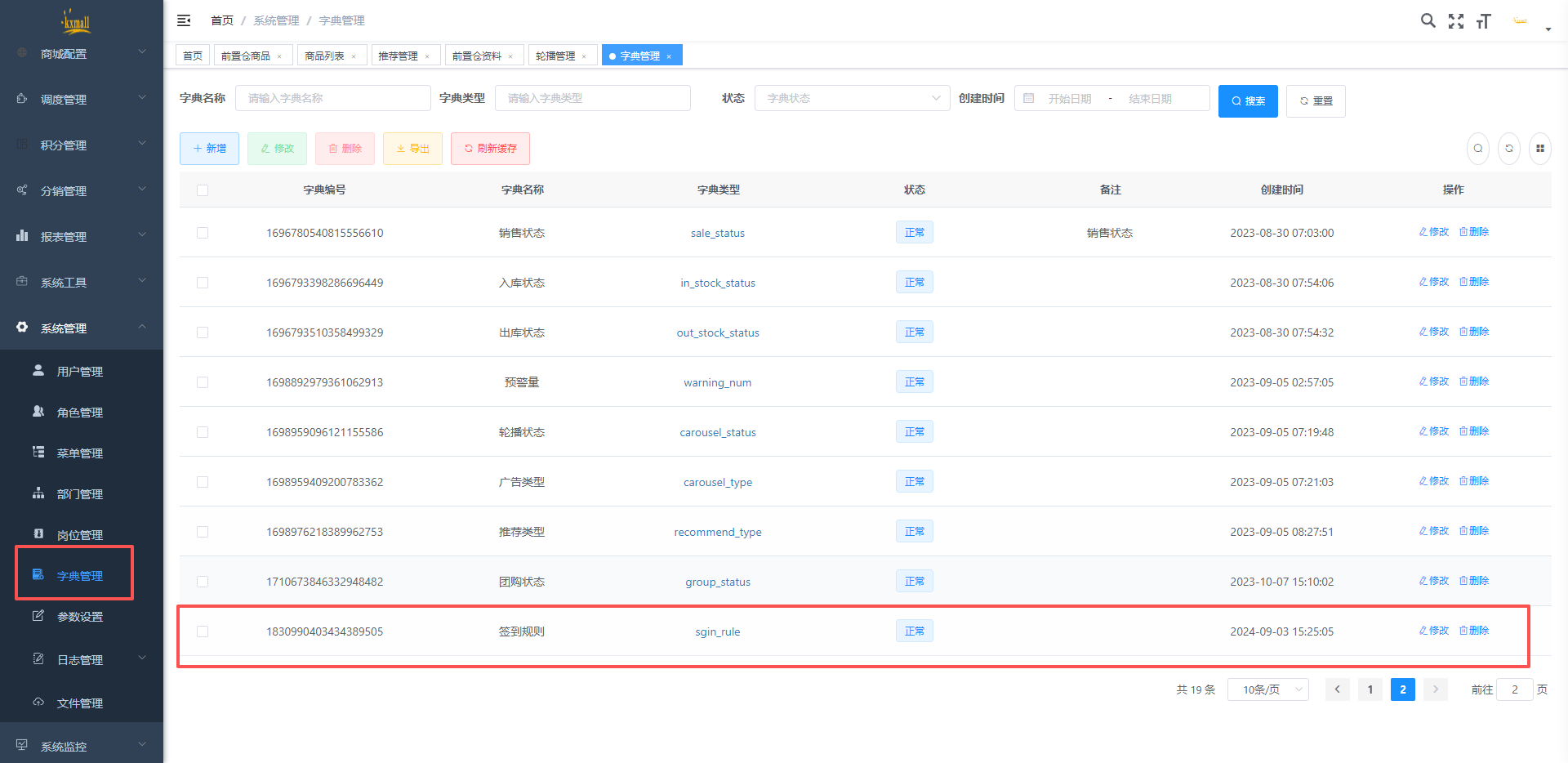Expand the 日志管理 sidebar submenu
The width and height of the screenshot is (1568, 763).
(x=80, y=660)
